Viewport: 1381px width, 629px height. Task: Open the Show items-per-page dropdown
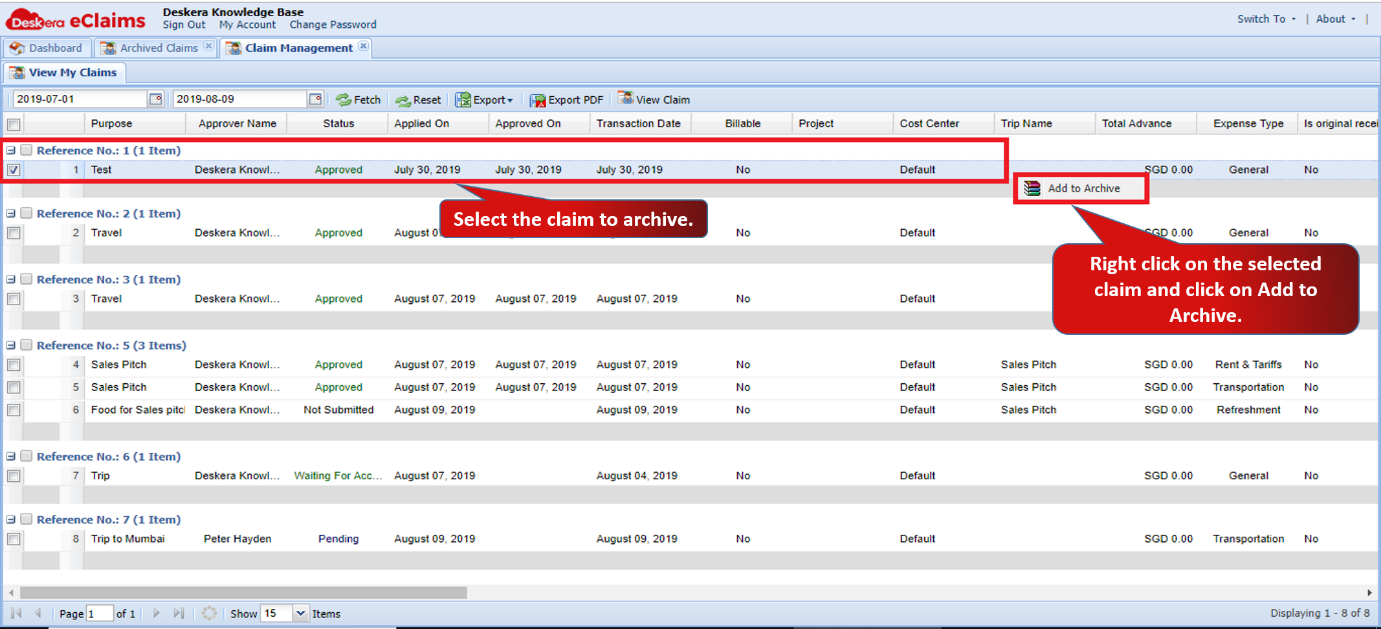[301, 613]
